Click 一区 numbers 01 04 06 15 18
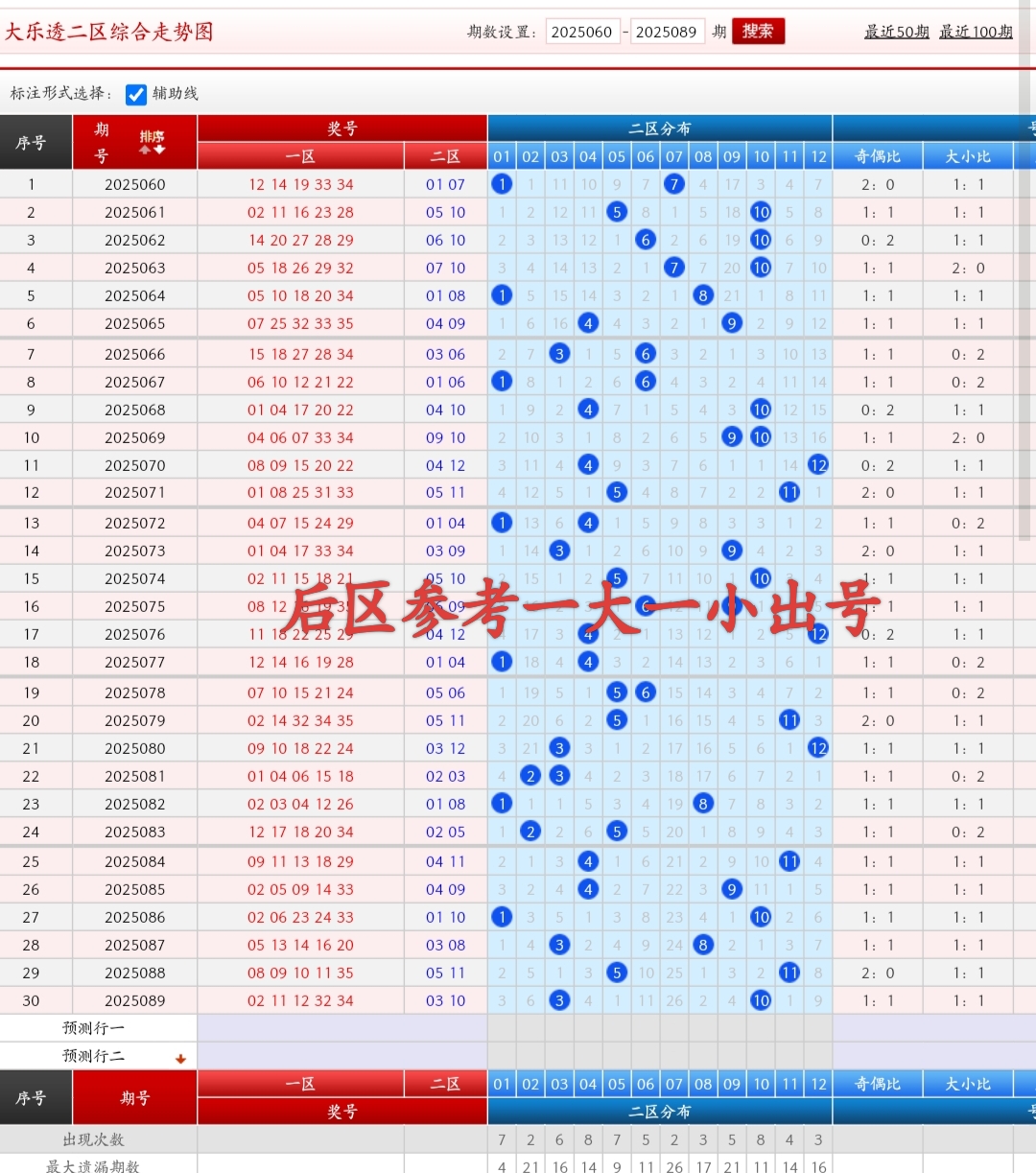1036x1173 pixels. pos(300,776)
